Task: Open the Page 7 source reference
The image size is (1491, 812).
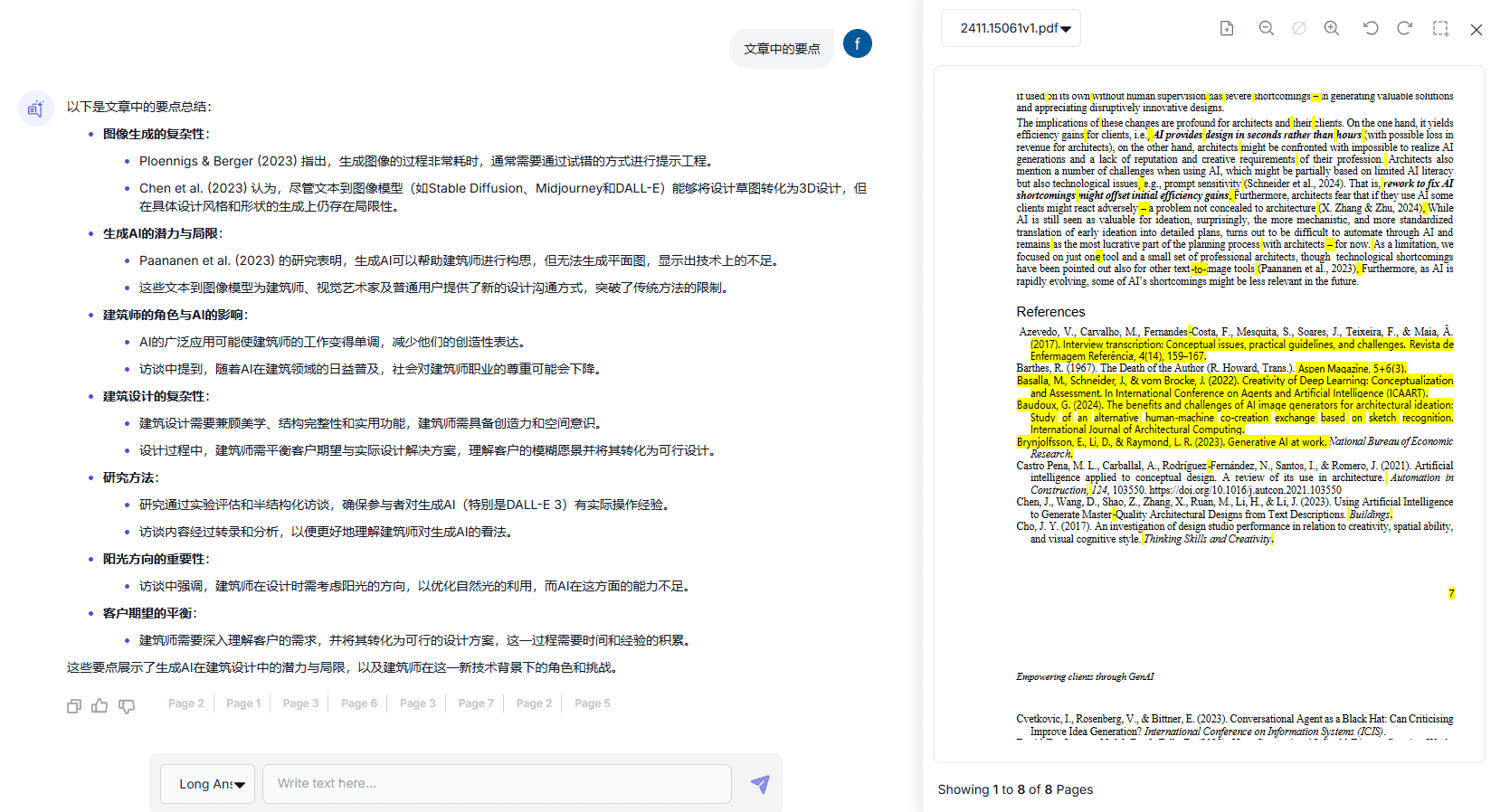Action: (x=476, y=703)
